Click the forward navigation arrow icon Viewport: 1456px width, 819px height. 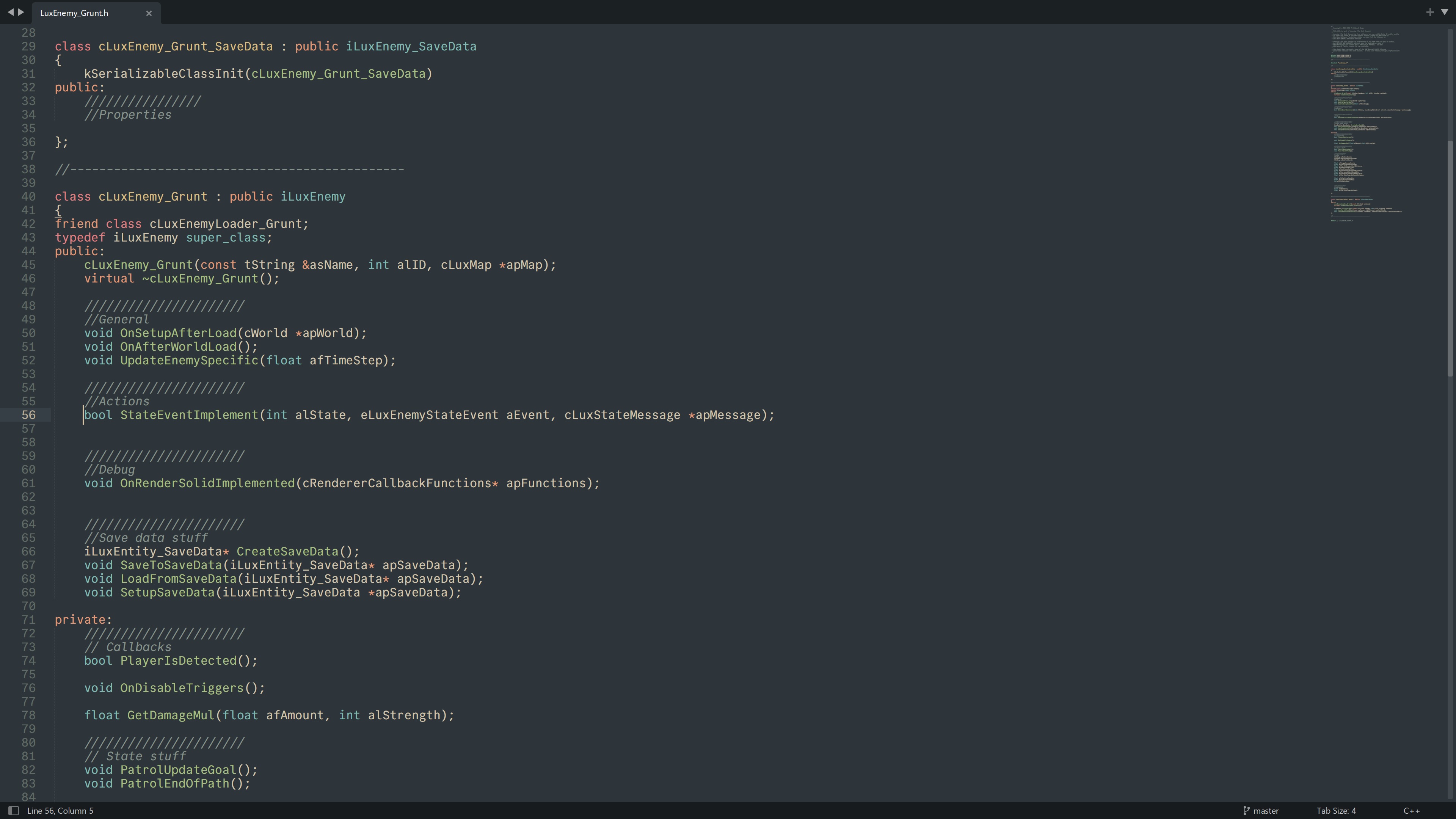pyautogui.click(x=20, y=12)
